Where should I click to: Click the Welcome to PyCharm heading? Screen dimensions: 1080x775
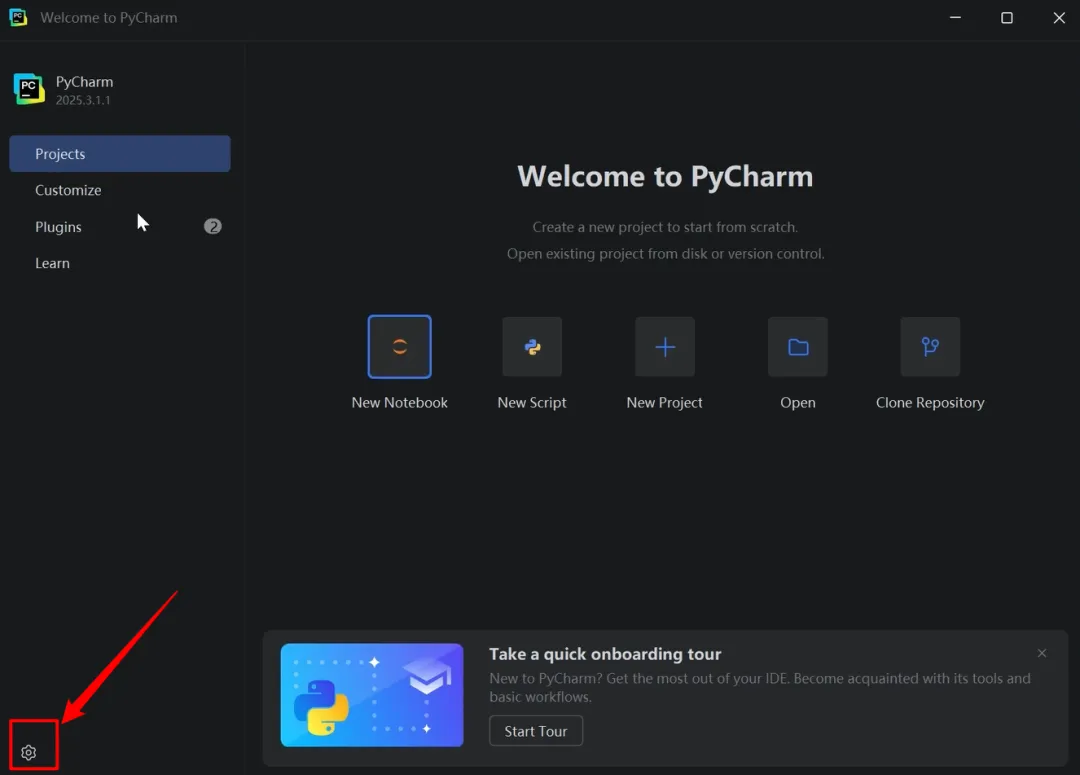click(x=665, y=176)
